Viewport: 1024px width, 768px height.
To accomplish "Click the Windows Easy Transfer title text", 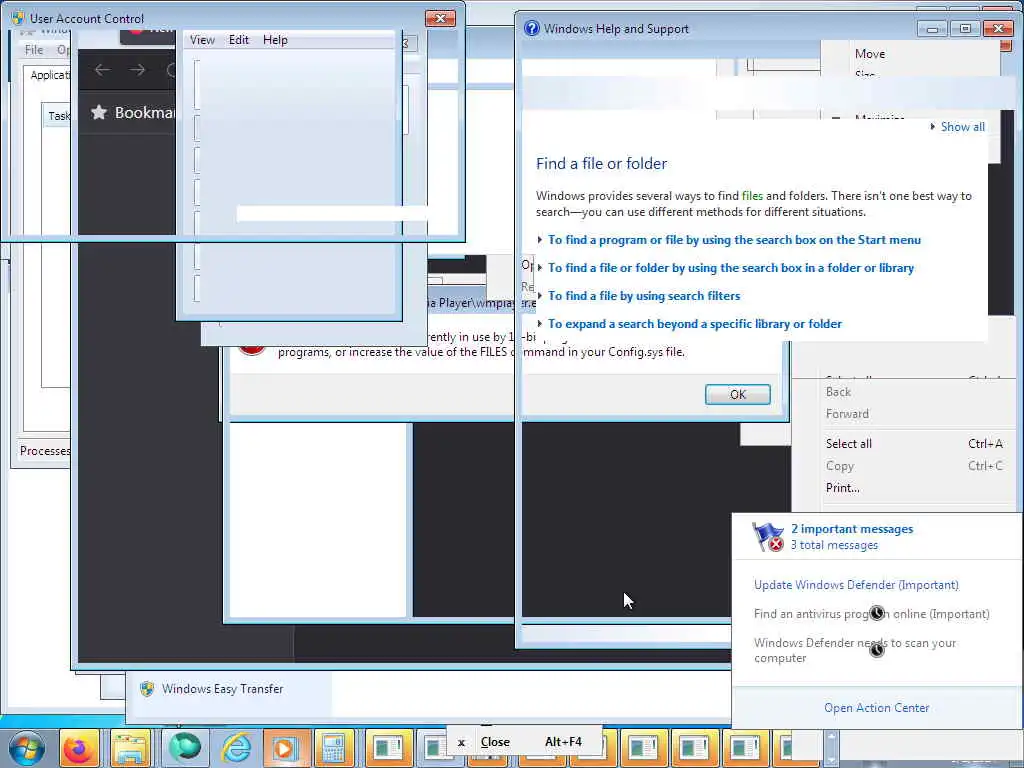I will pos(223,689).
